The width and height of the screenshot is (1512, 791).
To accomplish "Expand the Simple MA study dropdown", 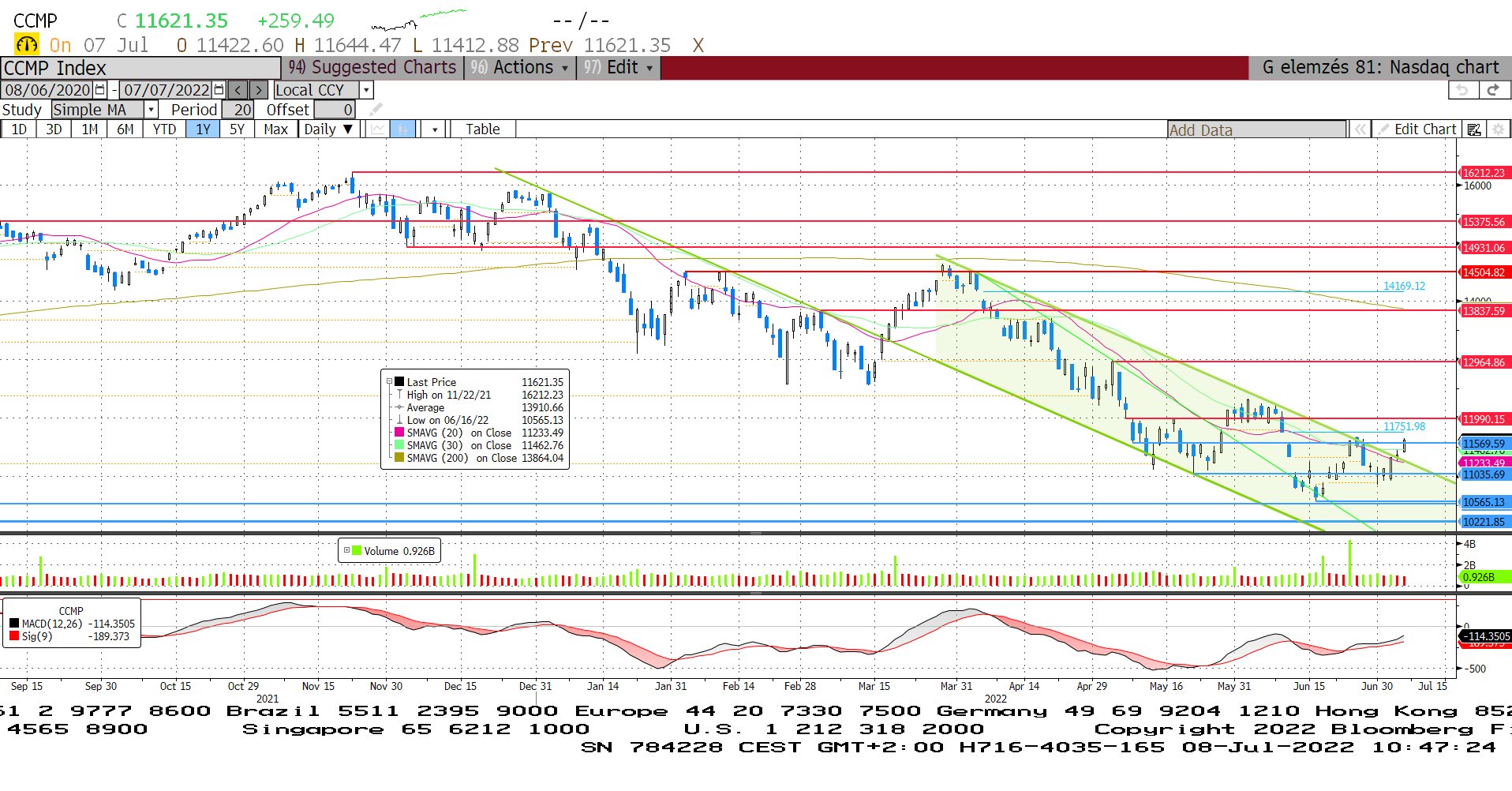I will coord(151,110).
